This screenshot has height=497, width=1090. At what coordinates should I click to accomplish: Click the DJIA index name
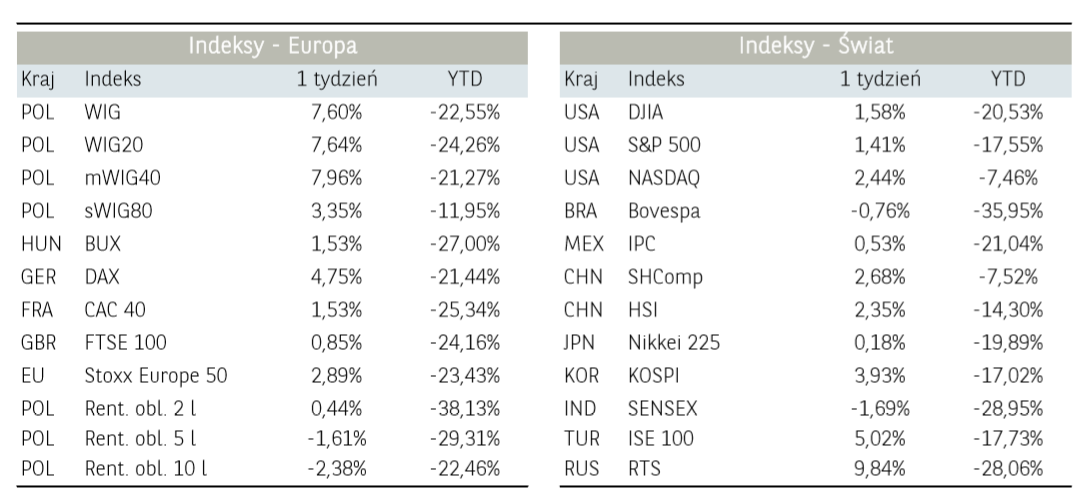point(646,112)
